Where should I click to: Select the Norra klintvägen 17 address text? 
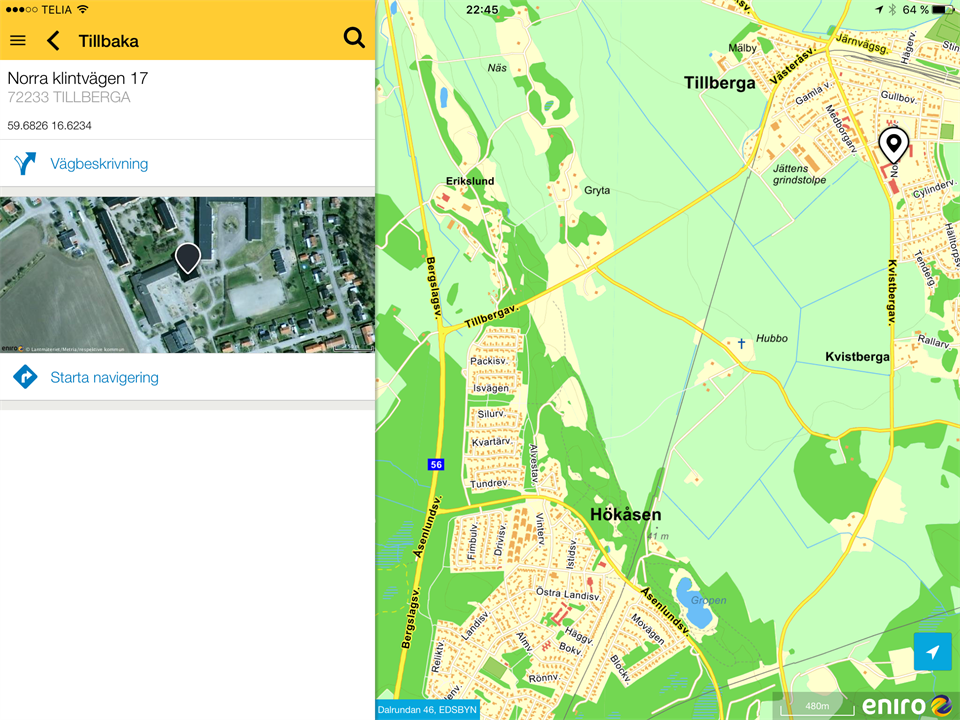[x=78, y=78]
